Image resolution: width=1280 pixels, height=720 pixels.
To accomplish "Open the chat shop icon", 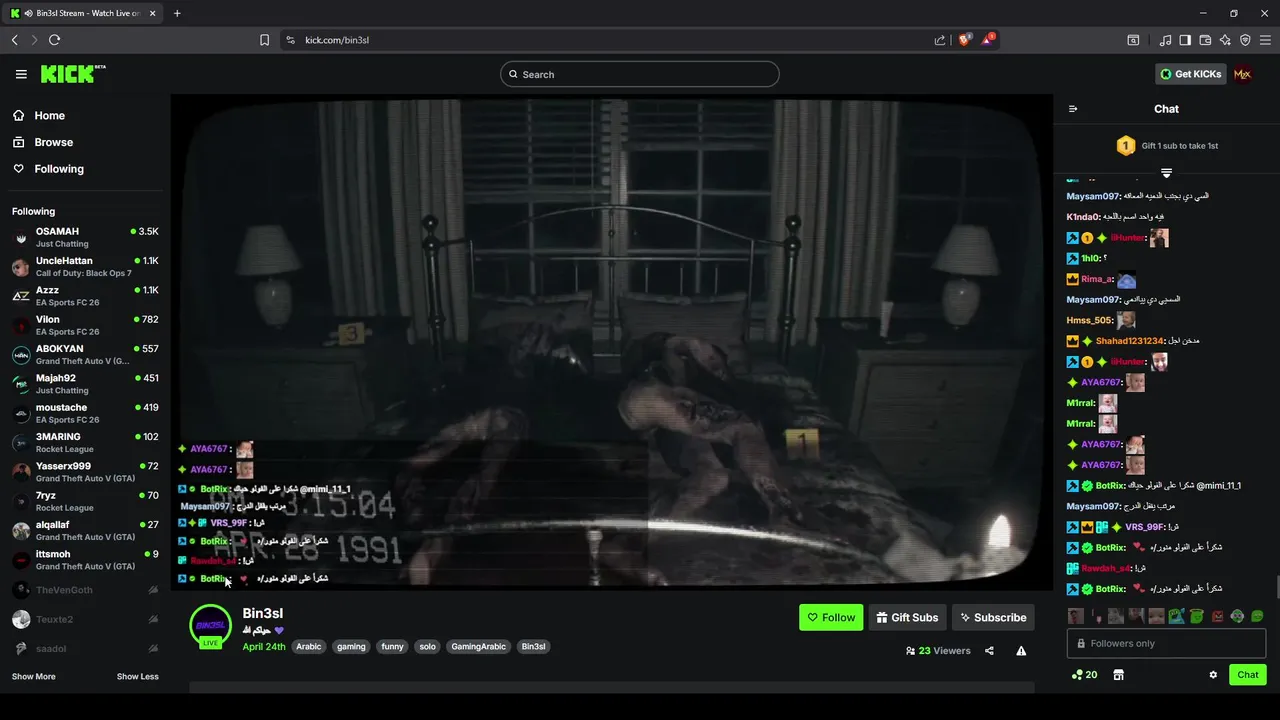I will coord(1118,675).
